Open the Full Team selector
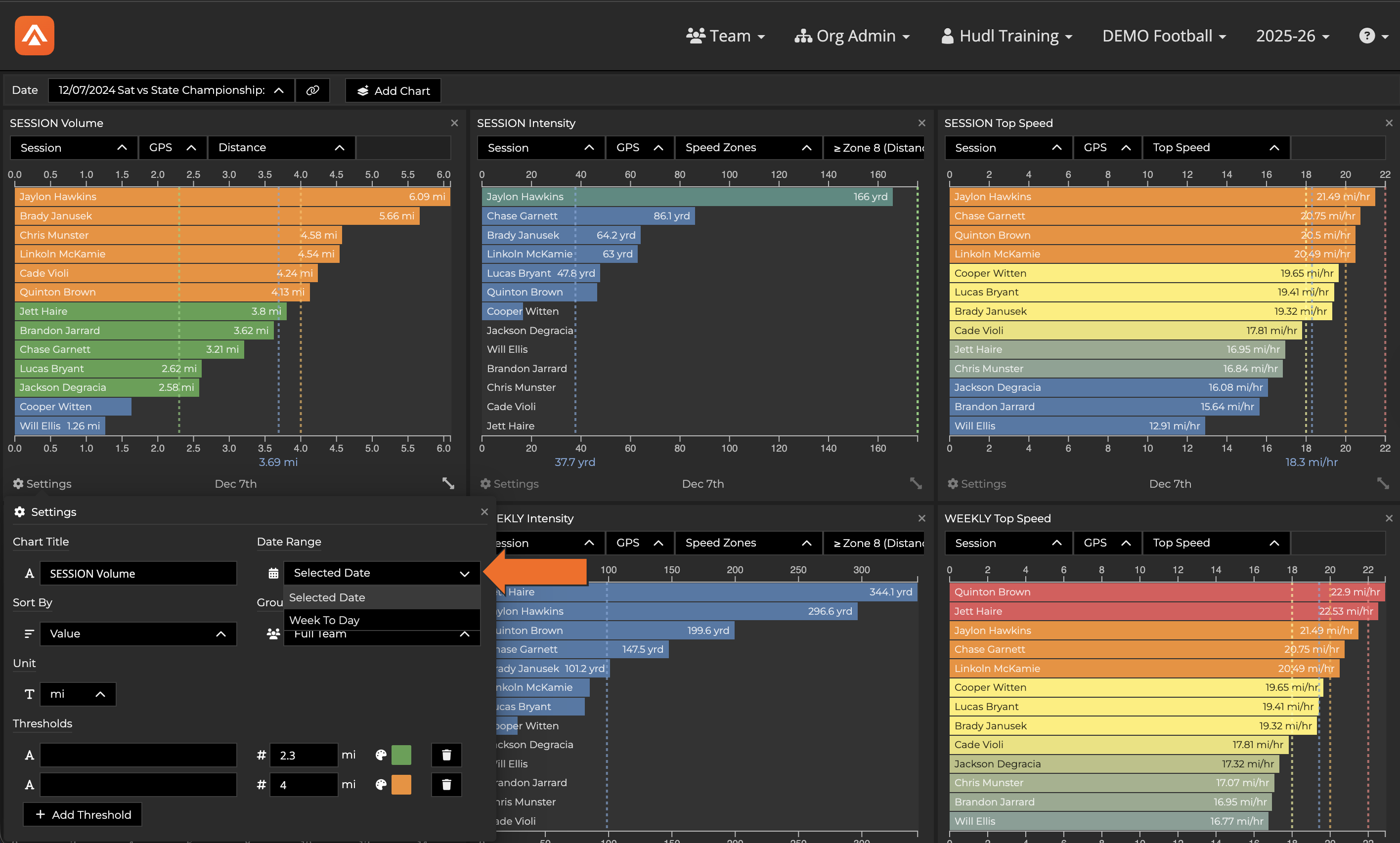The width and height of the screenshot is (1400, 843). pos(382,634)
